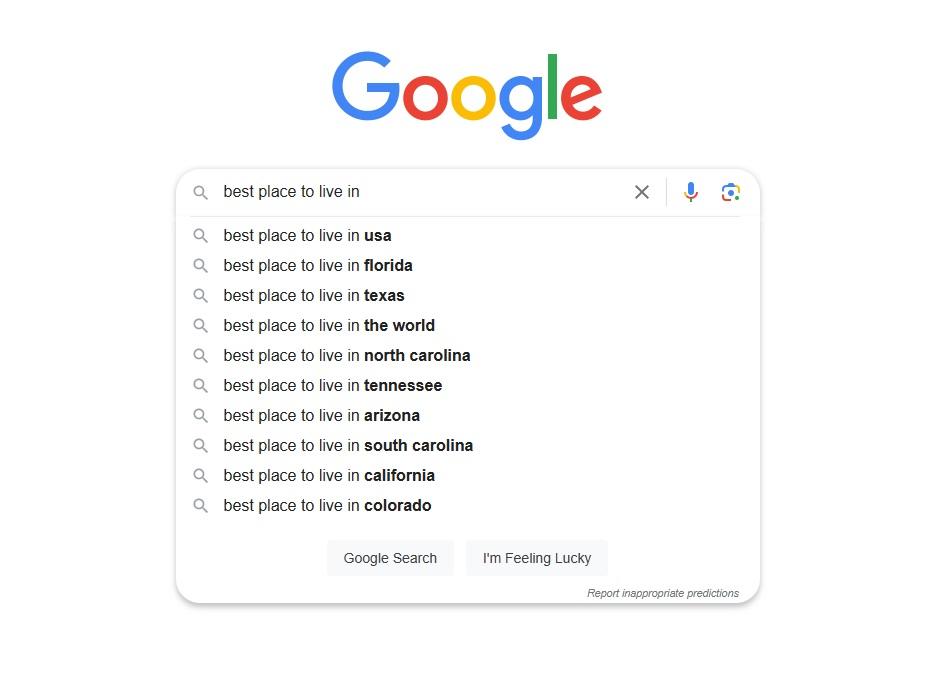This screenshot has width=942, height=681.
Task: Click the Google logo
Action: [466, 92]
